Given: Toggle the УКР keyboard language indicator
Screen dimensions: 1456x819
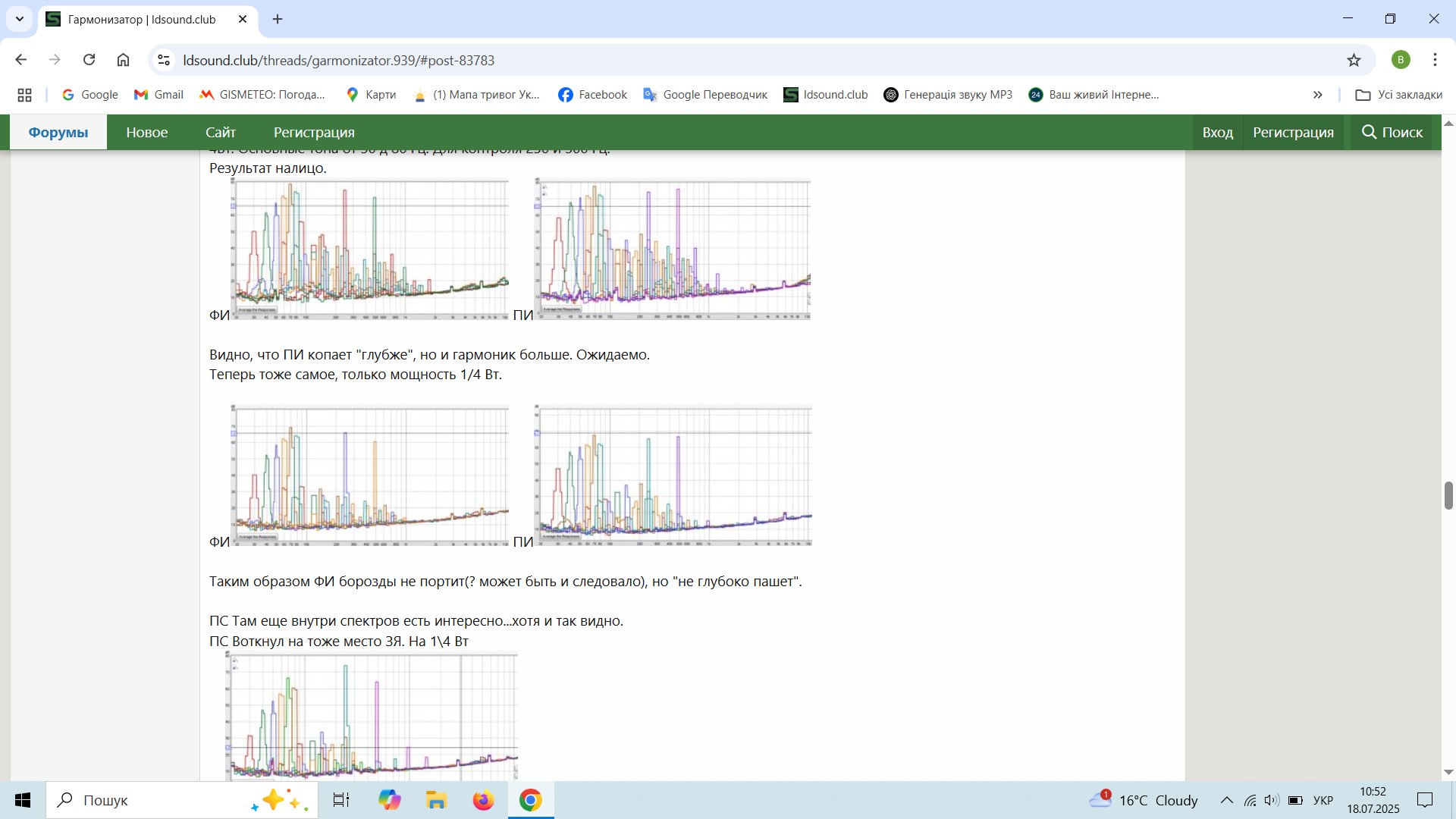Looking at the screenshot, I should 1323,800.
